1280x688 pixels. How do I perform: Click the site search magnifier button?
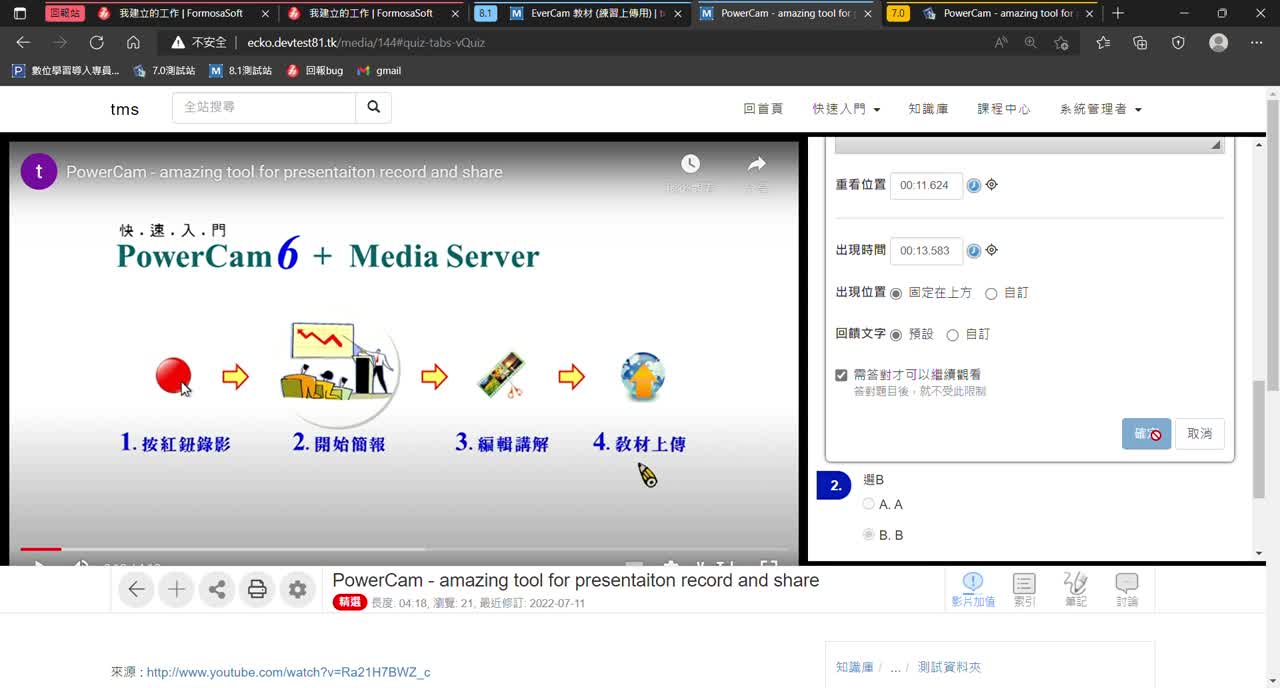373,107
